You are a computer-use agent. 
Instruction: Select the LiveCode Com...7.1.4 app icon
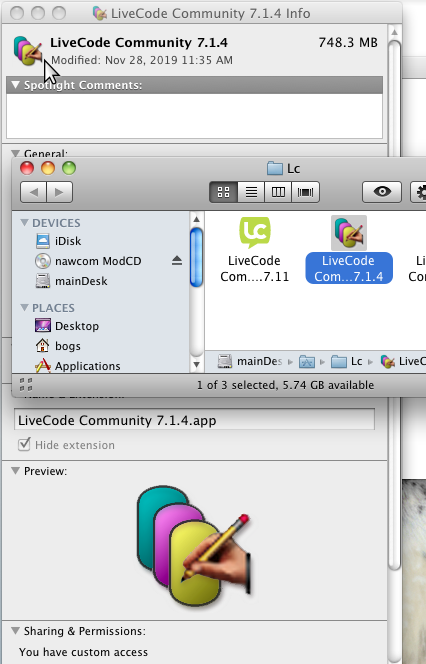coord(349,232)
